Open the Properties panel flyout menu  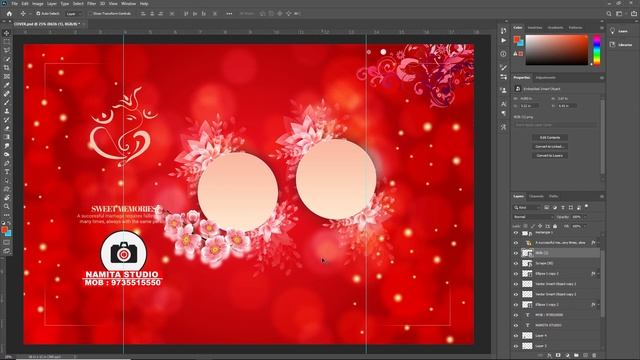coord(601,78)
